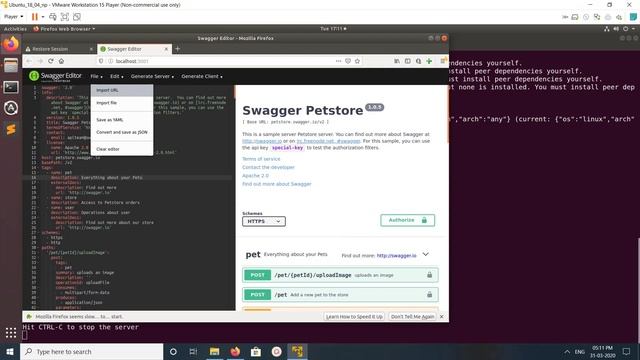Screen dimensions: 640x360
Task: Open the File menu in Swagger Editor
Action: tap(96, 76)
